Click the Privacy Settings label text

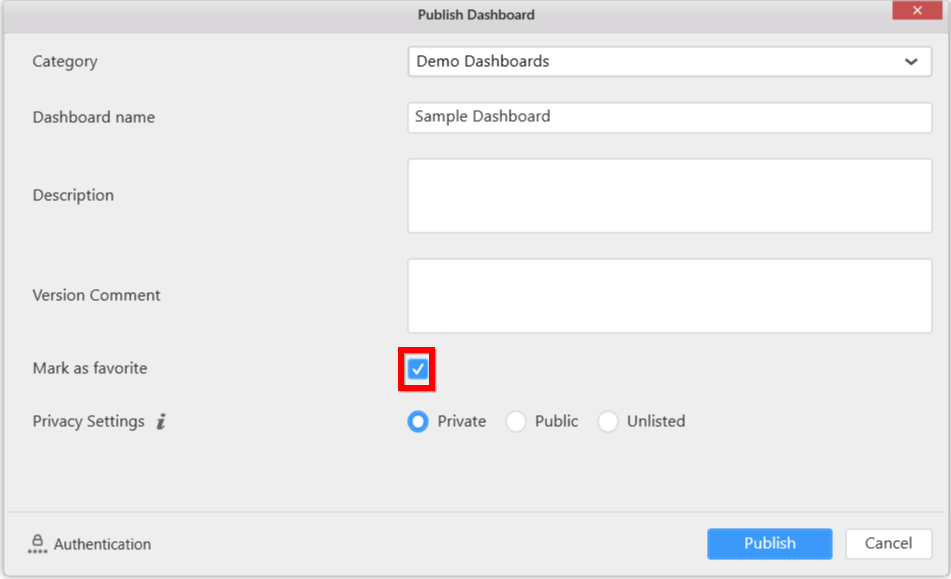pos(89,422)
